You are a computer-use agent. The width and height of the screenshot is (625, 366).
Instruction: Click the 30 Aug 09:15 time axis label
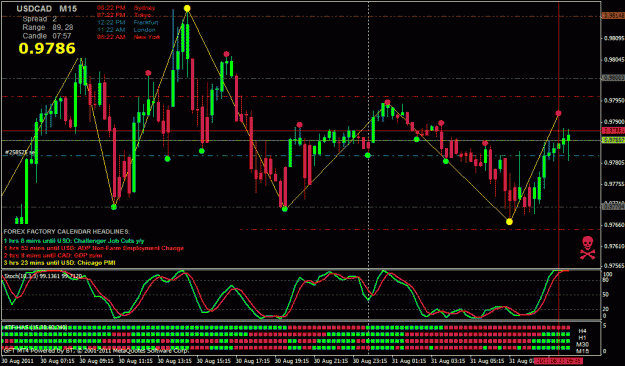95,361
